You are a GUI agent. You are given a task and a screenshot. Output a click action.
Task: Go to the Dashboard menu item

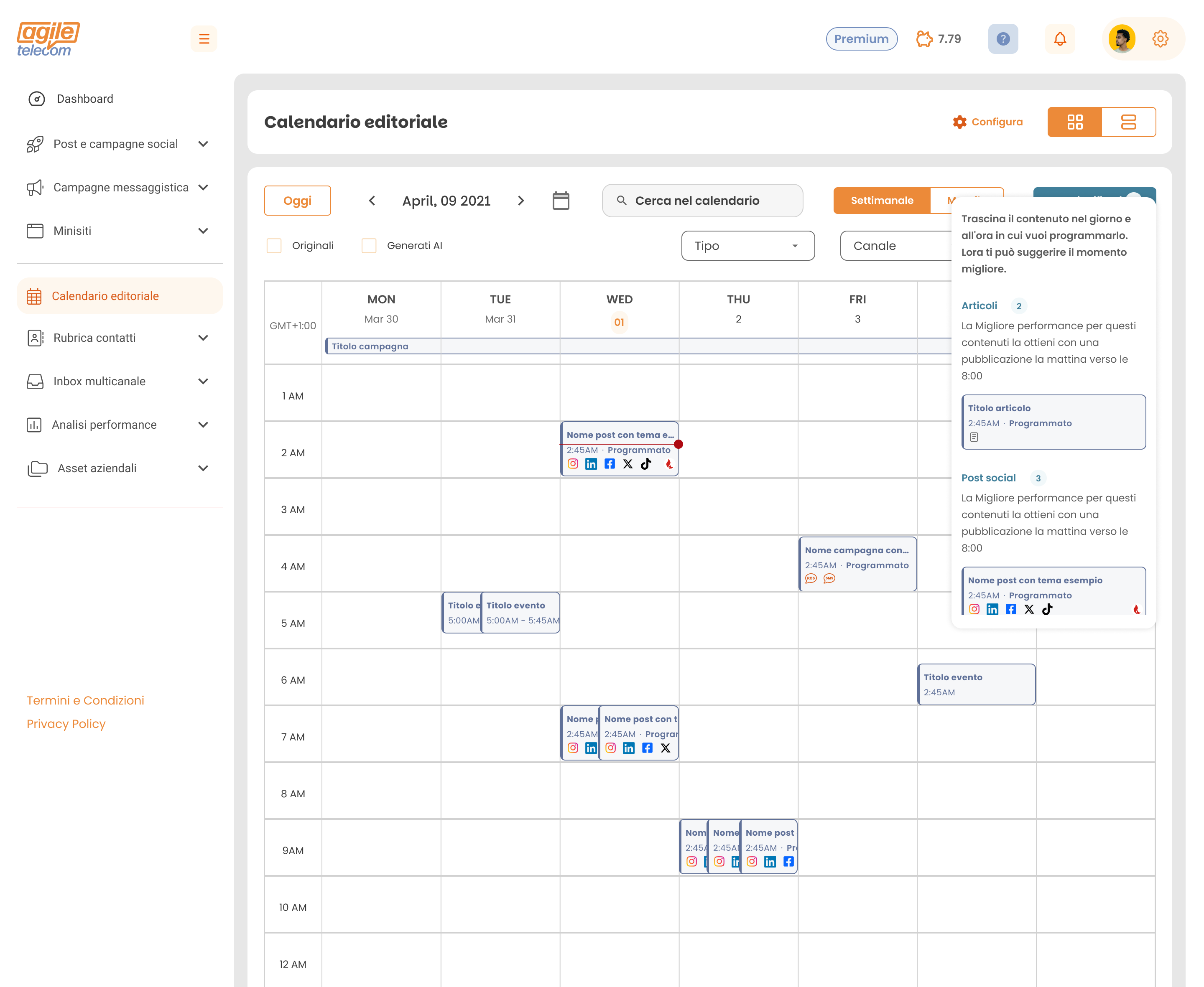pos(84,98)
